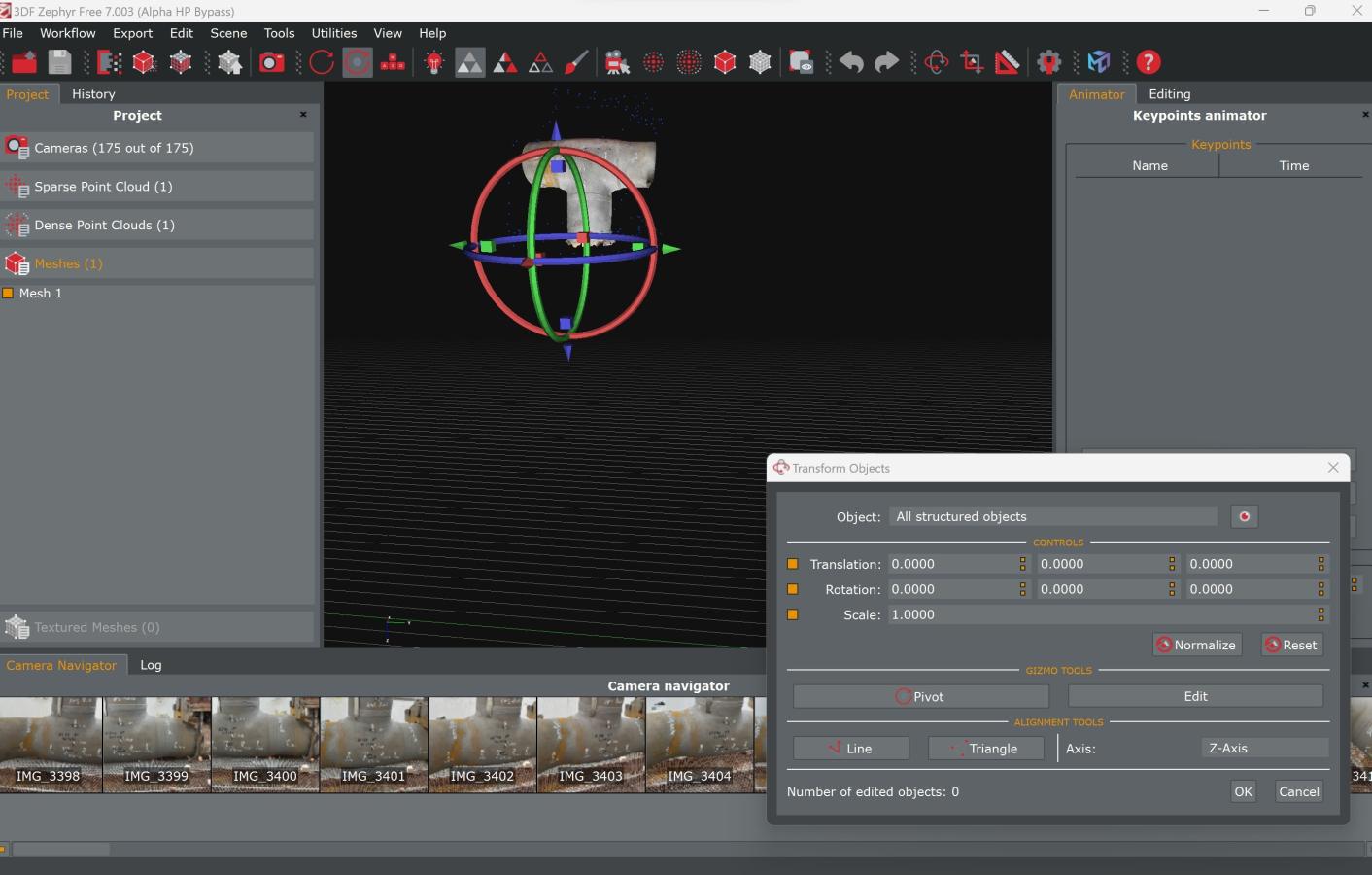Screen dimensions: 1372x875
Task: Click the Normalize button
Action: tap(1196, 645)
